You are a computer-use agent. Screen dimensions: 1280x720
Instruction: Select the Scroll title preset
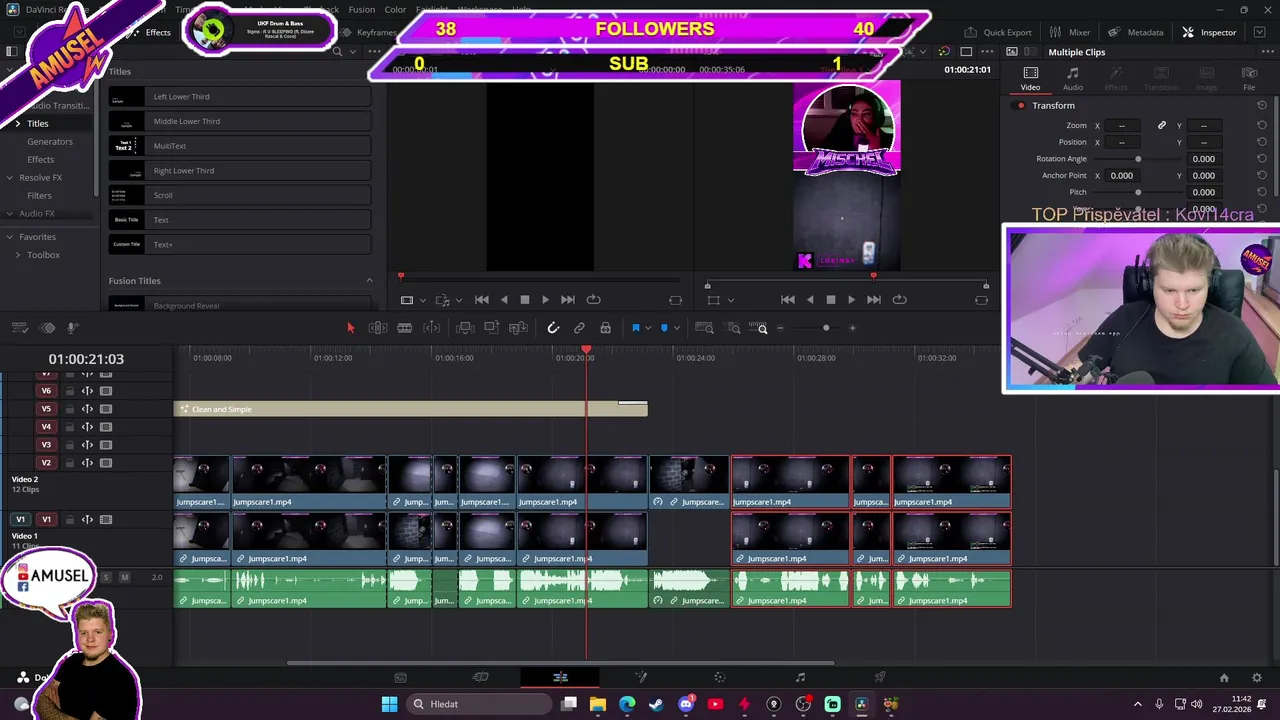pos(240,195)
